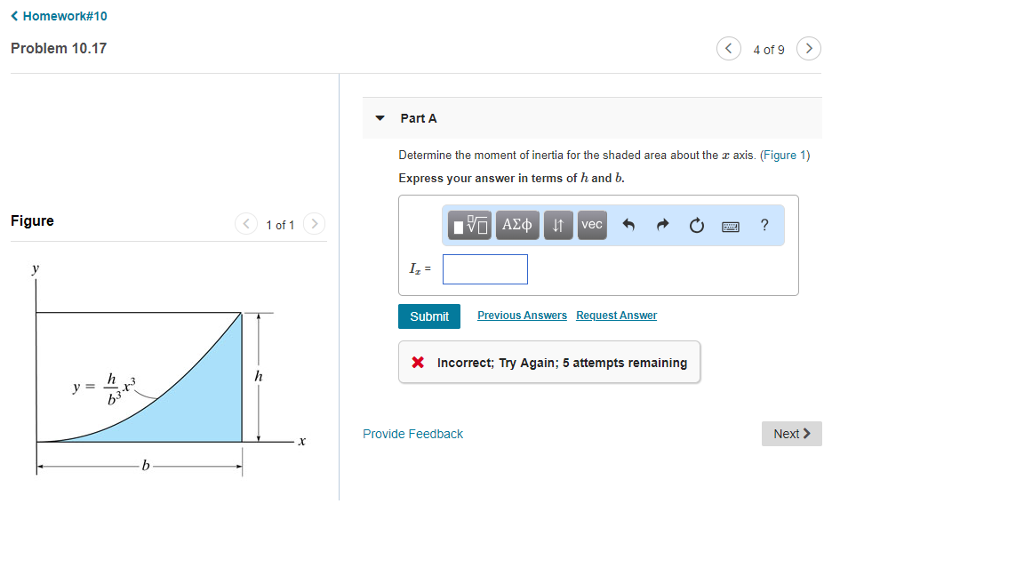The width and height of the screenshot is (1024, 576).
Task: Click the Request Answer link
Action: pos(616,316)
